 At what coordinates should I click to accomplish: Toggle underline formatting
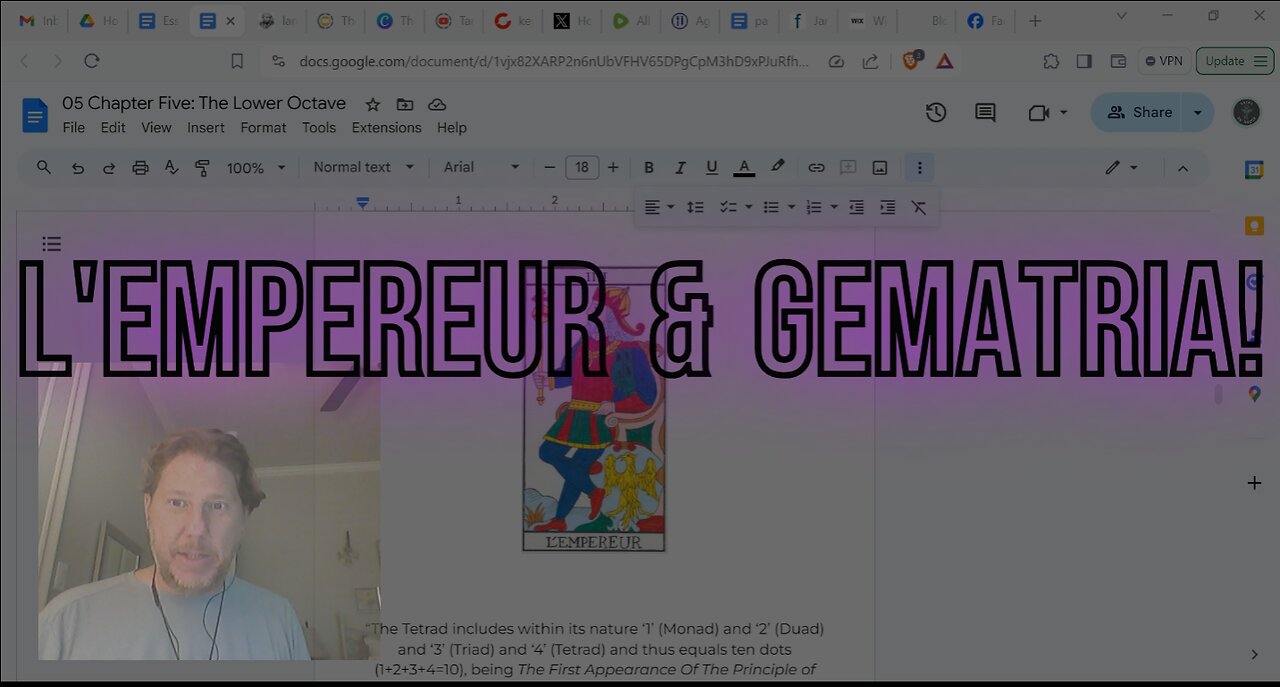[x=712, y=167]
